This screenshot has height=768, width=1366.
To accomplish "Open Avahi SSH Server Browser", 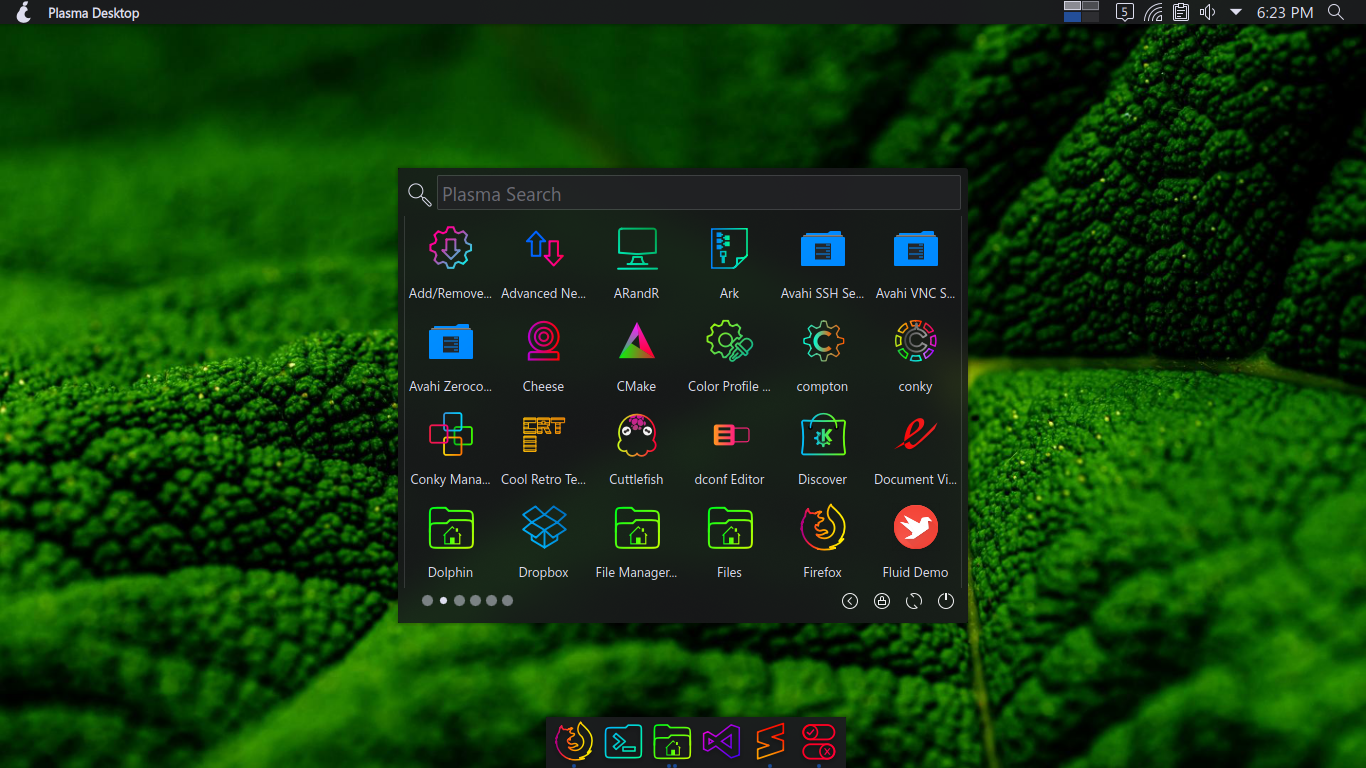I will [823, 248].
